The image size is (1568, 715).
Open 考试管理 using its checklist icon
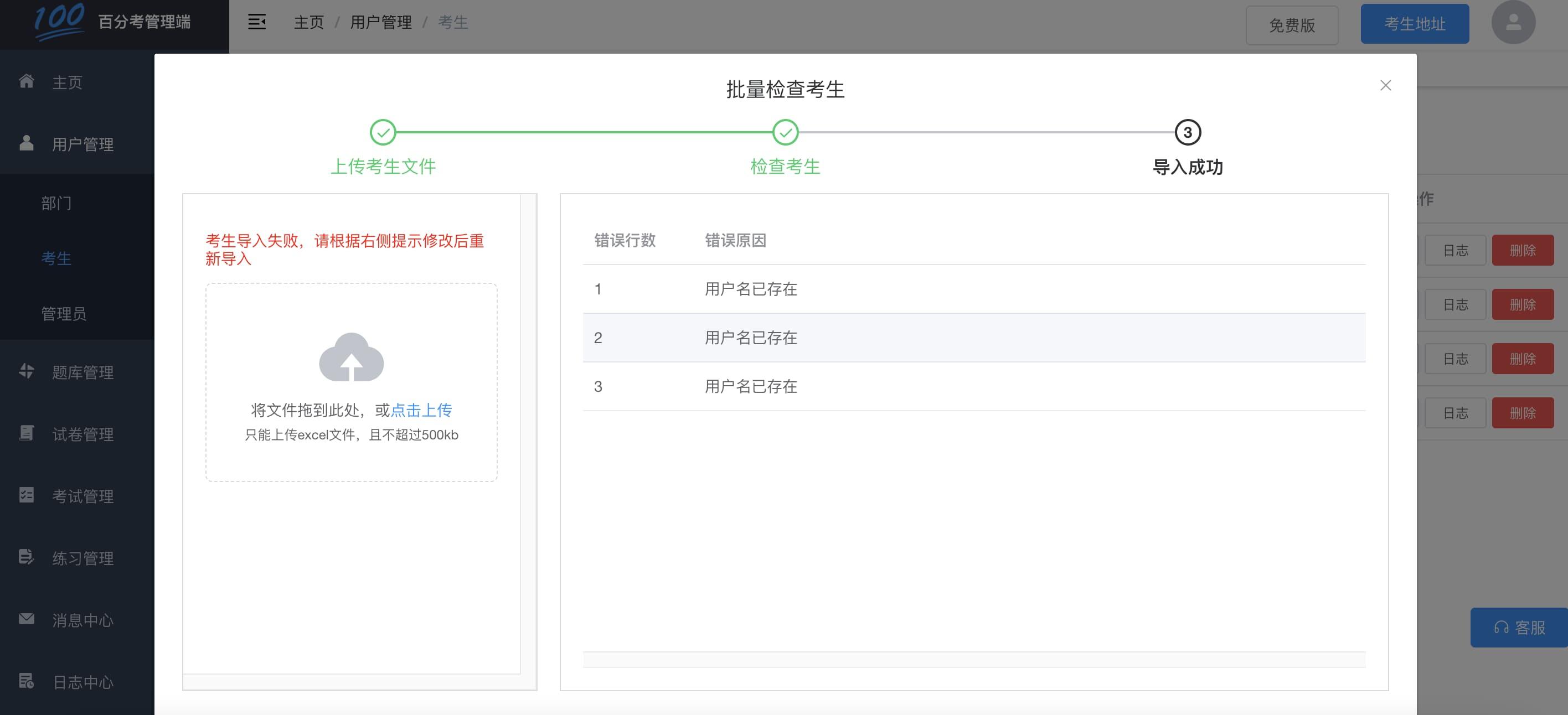tap(27, 496)
